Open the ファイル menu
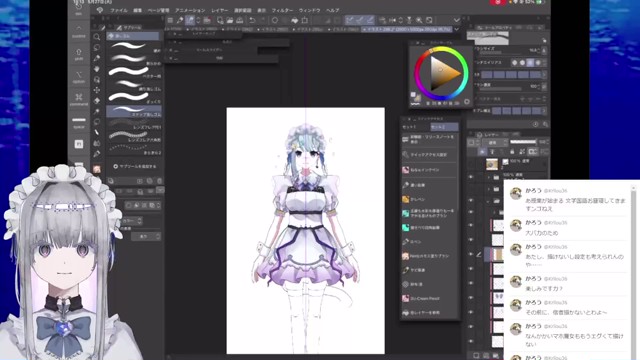Viewport: 640px width, 360px height. [119, 10]
